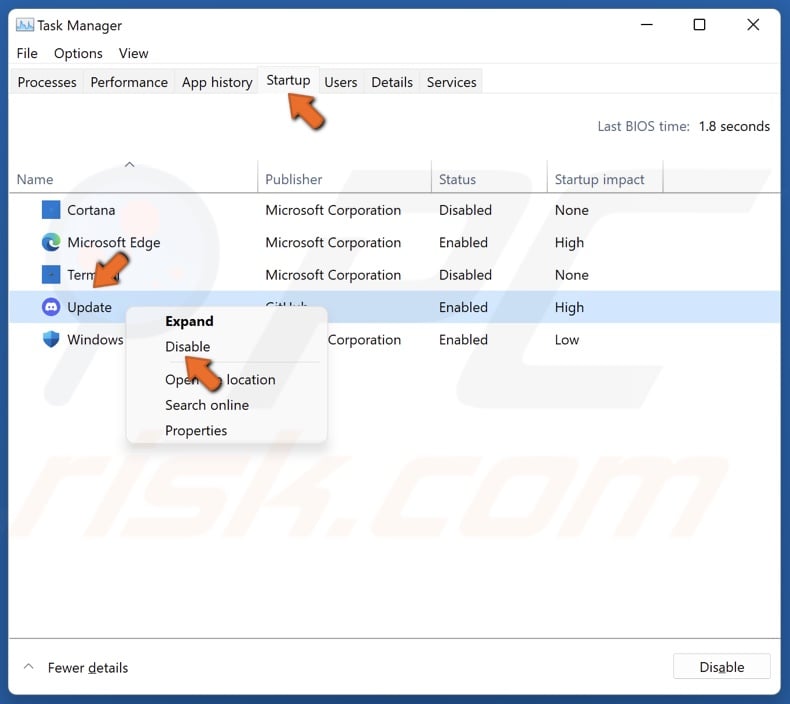This screenshot has height=704, width=790.
Task: Click the 1.8 seconds BIOS time value
Action: pyautogui.click(x=734, y=126)
